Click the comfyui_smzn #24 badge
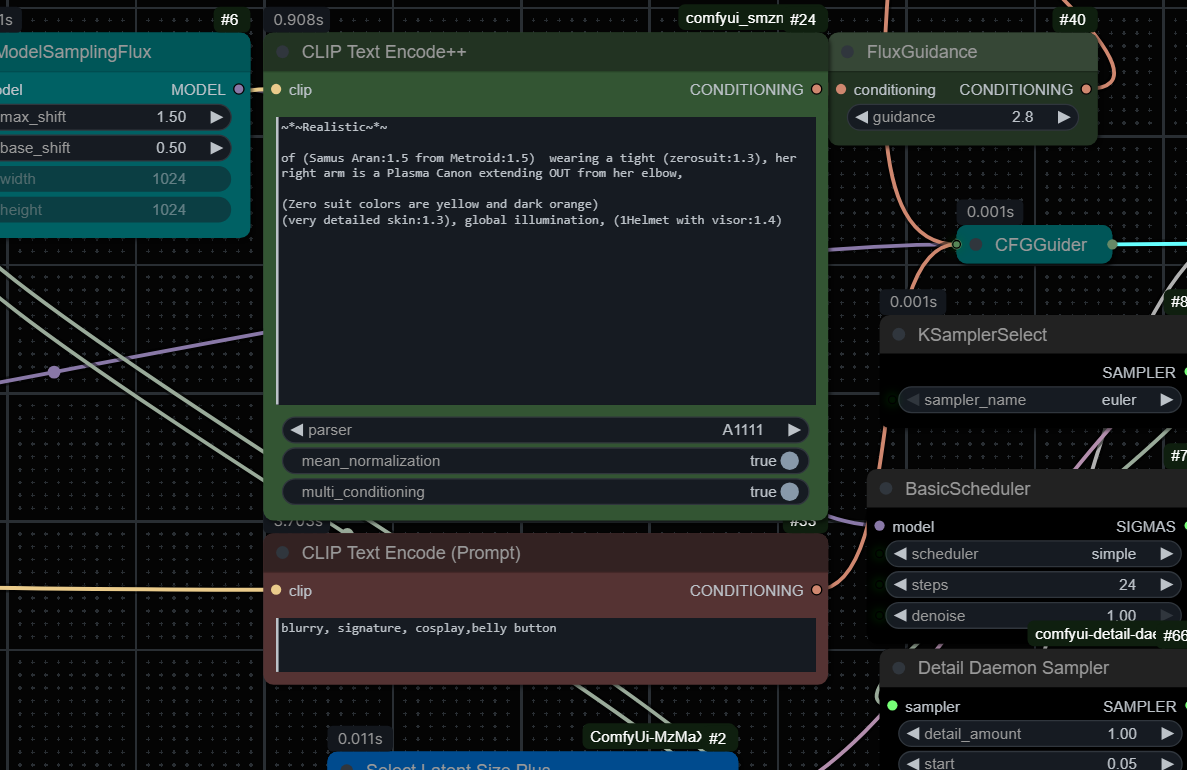 [x=750, y=19]
